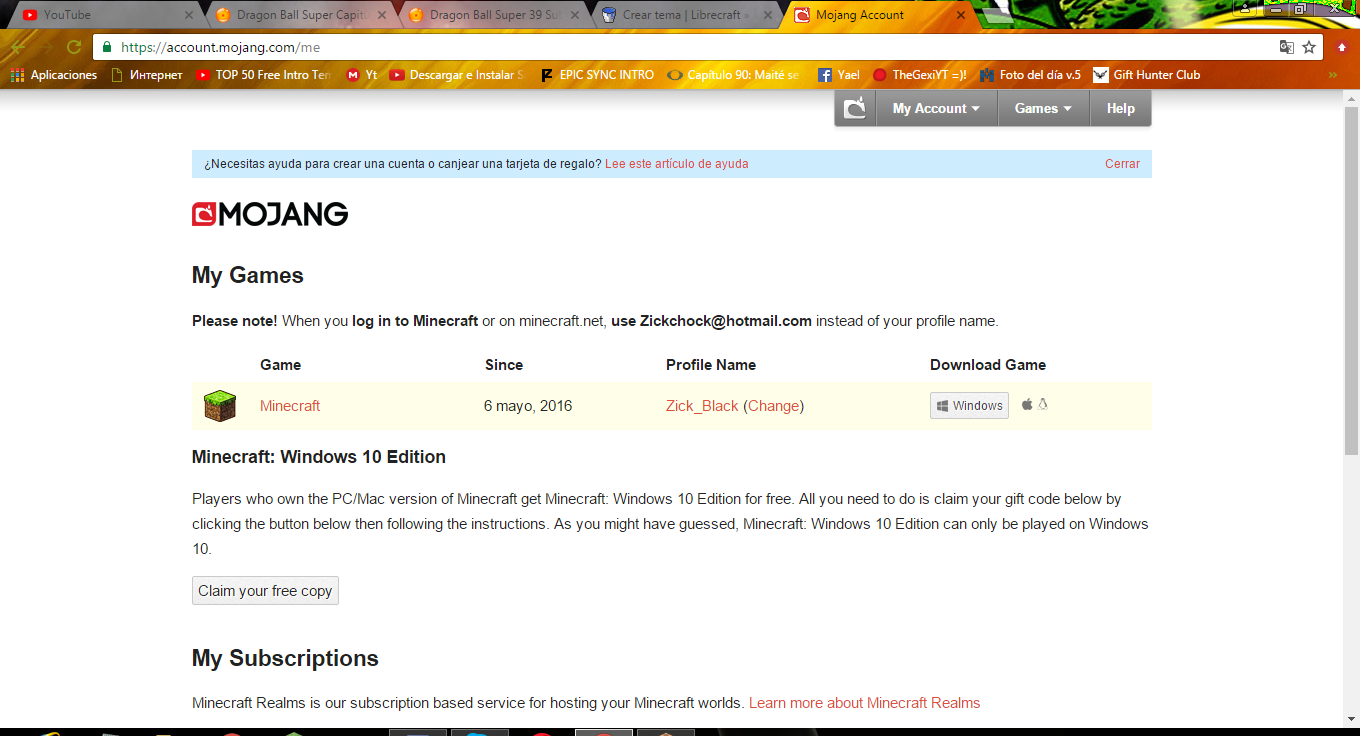Download Minecraft for Mac apple icon

[1027, 404]
